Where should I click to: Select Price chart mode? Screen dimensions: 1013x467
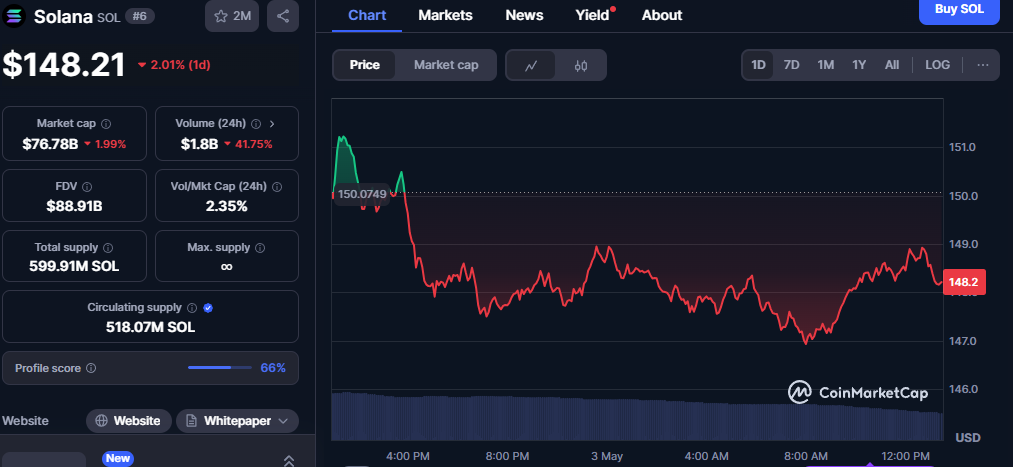pyautogui.click(x=364, y=65)
